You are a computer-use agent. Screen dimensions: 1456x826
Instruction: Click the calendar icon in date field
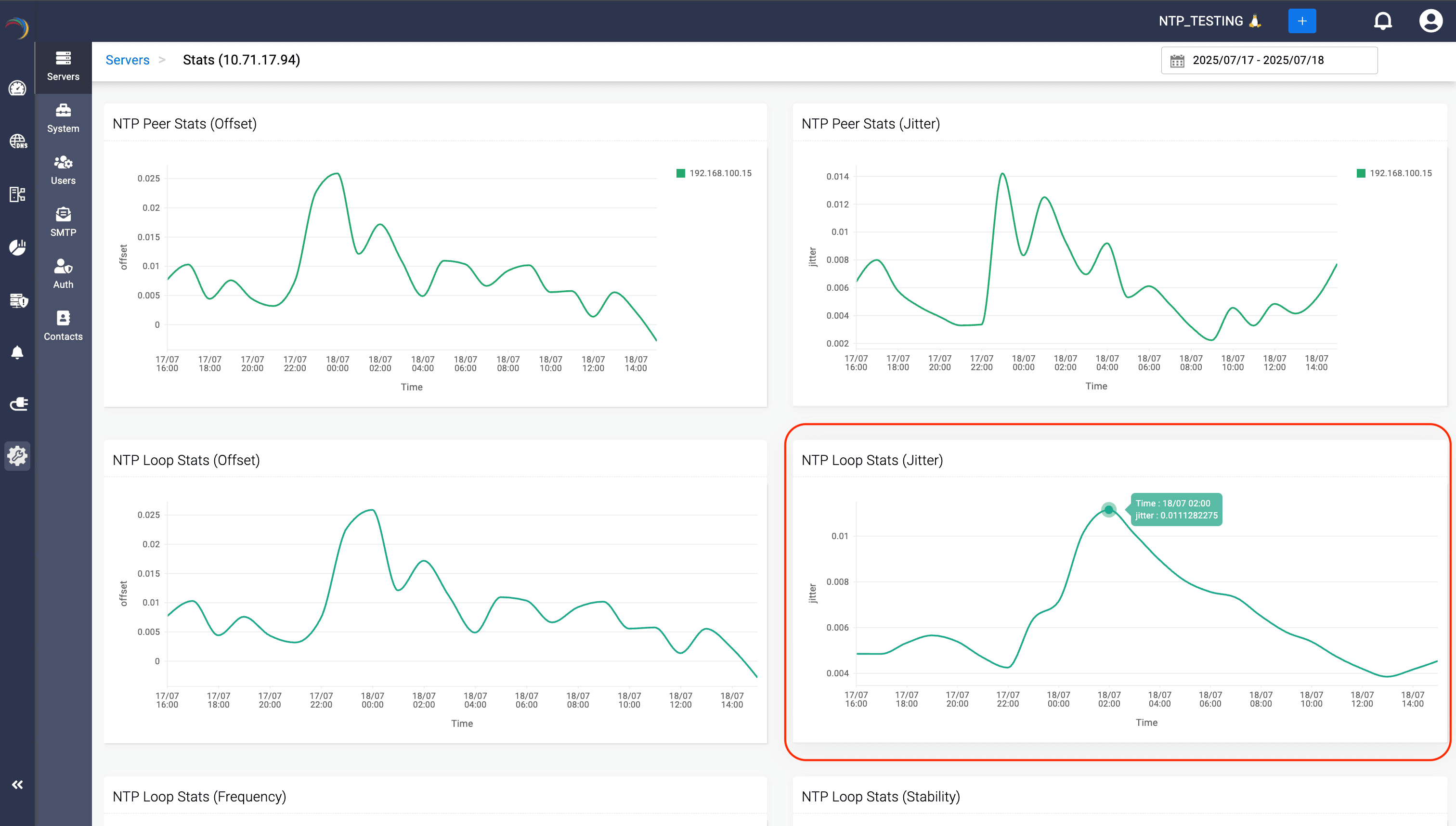(x=1177, y=61)
